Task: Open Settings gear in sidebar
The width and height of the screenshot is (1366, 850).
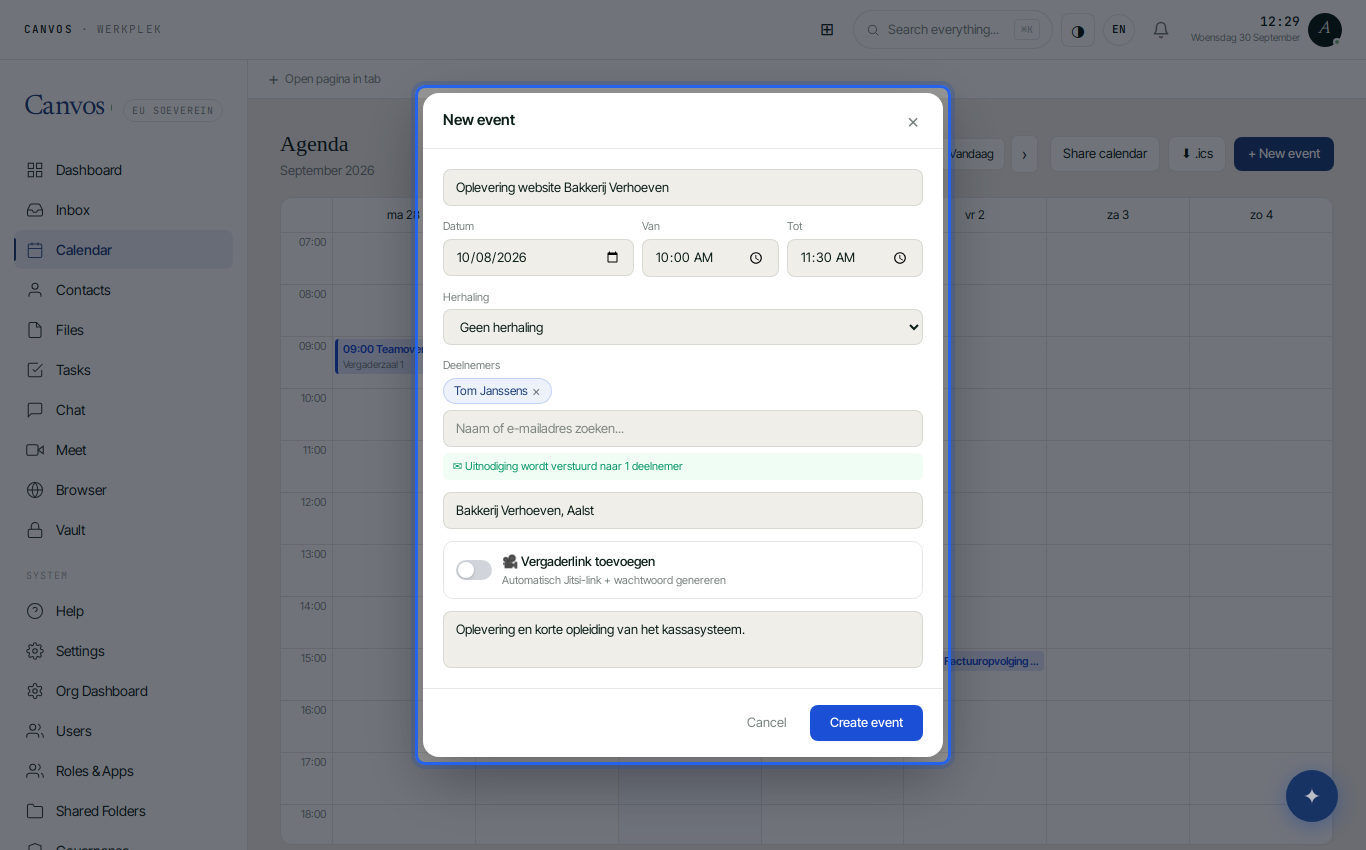Action: point(35,651)
